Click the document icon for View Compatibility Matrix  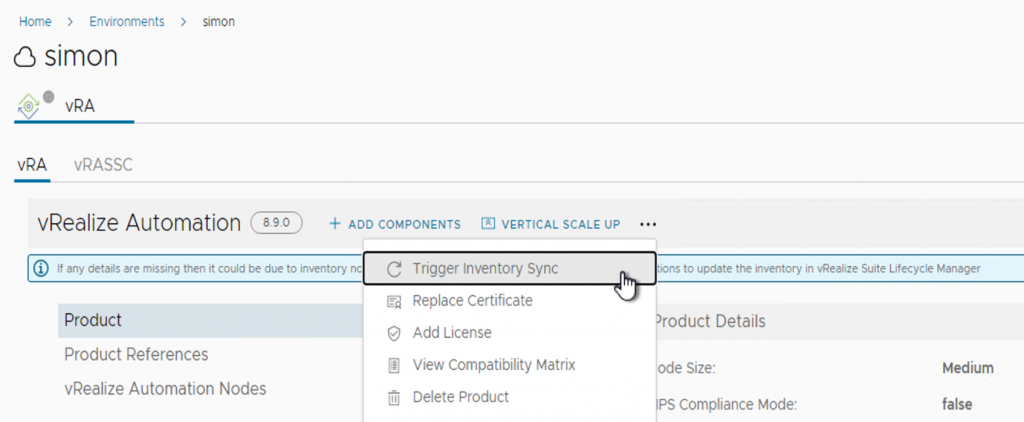pyautogui.click(x=394, y=365)
